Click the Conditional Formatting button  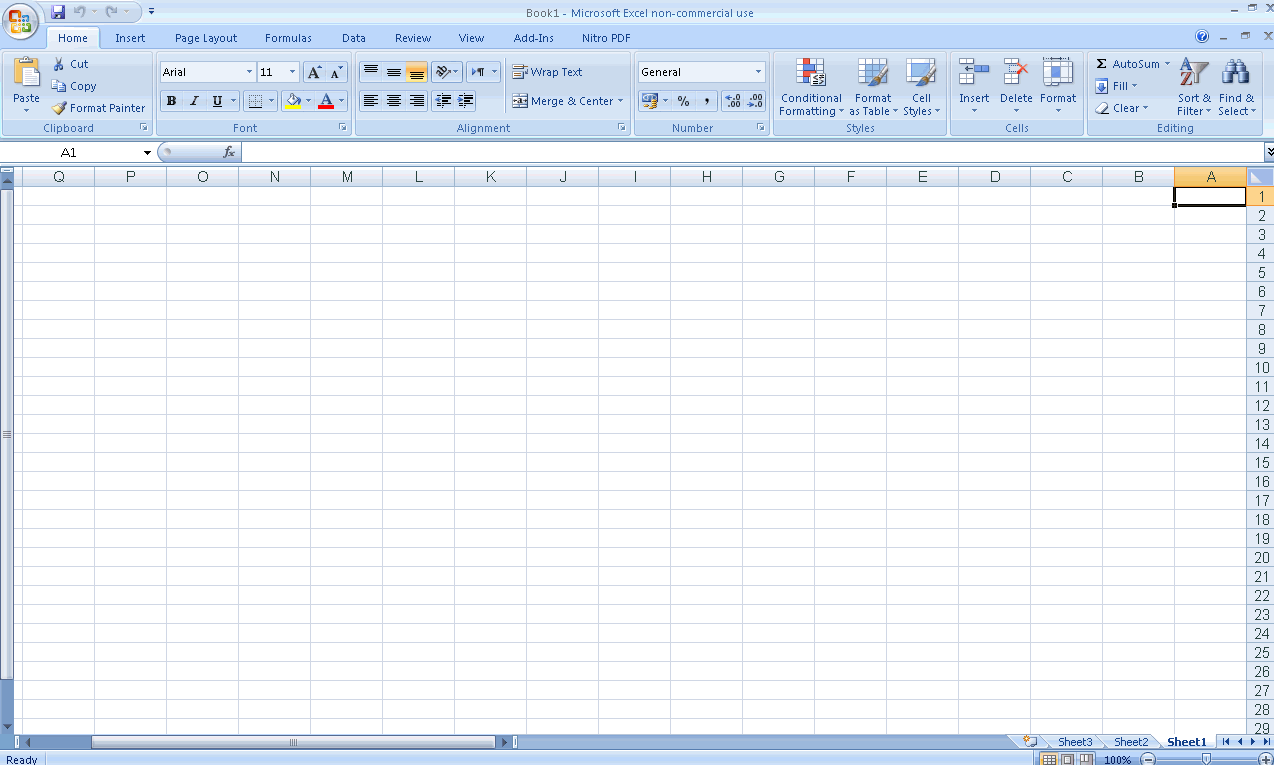(x=810, y=88)
